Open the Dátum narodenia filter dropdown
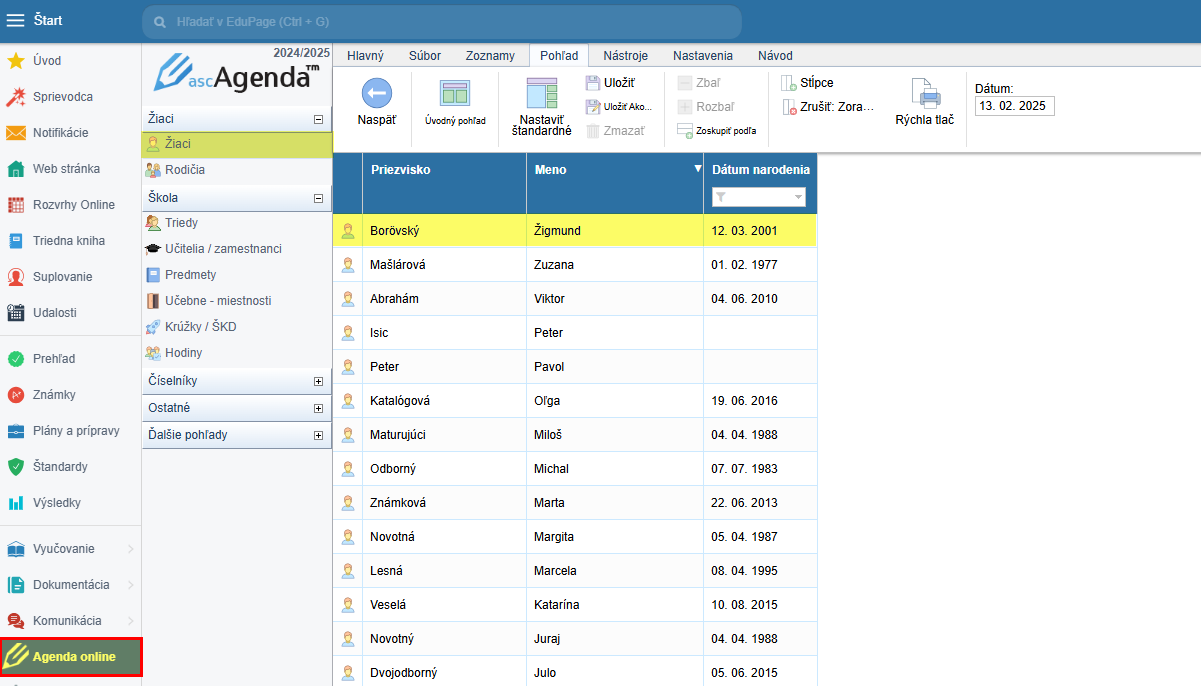 [x=797, y=198]
